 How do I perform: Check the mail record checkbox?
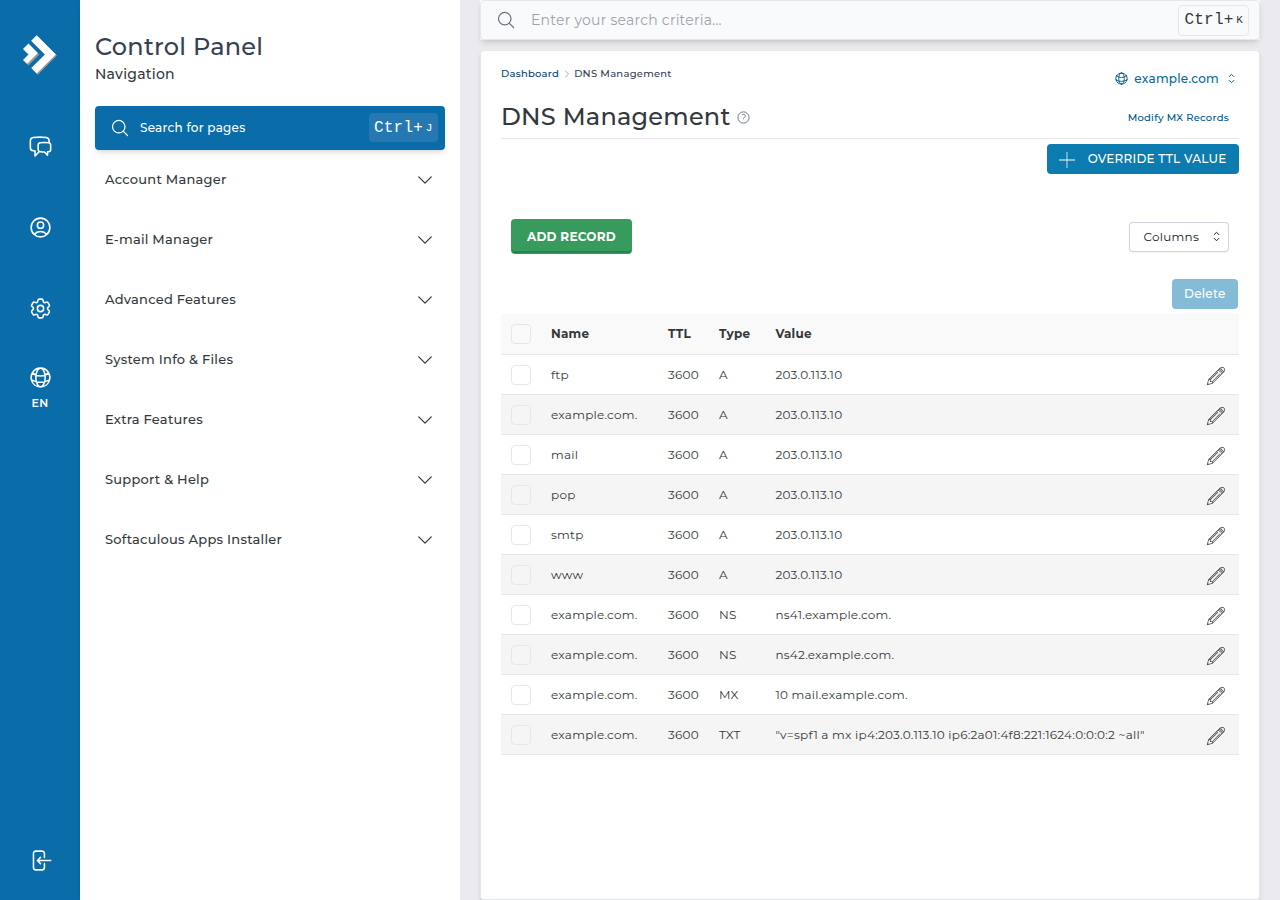[x=521, y=455]
